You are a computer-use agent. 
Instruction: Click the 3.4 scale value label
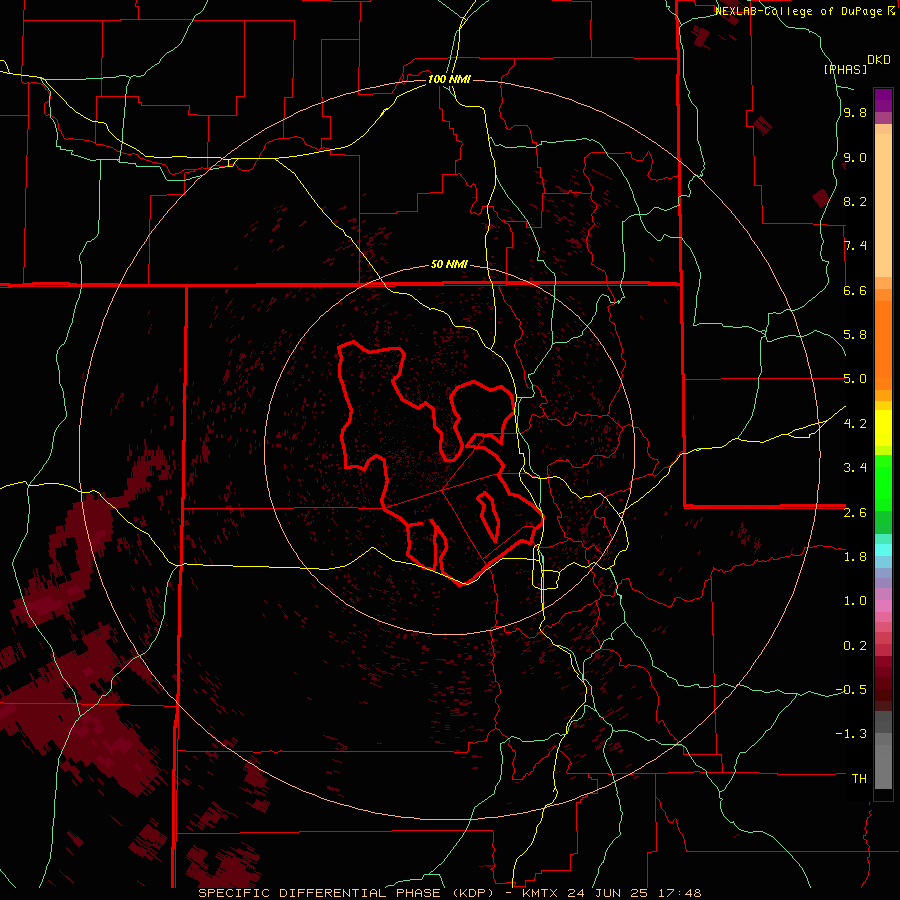(855, 468)
